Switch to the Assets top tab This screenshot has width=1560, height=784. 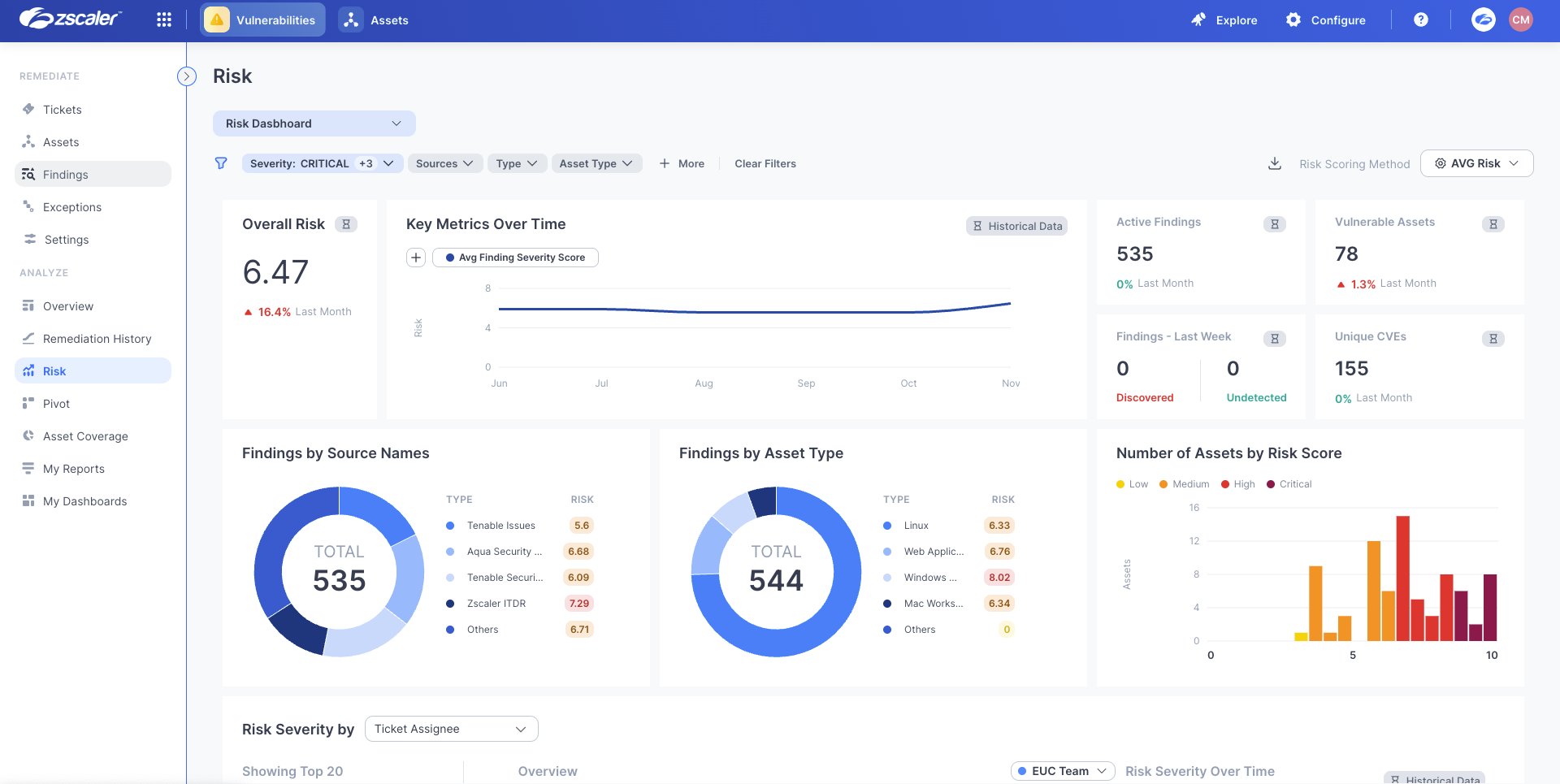click(375, 20)
